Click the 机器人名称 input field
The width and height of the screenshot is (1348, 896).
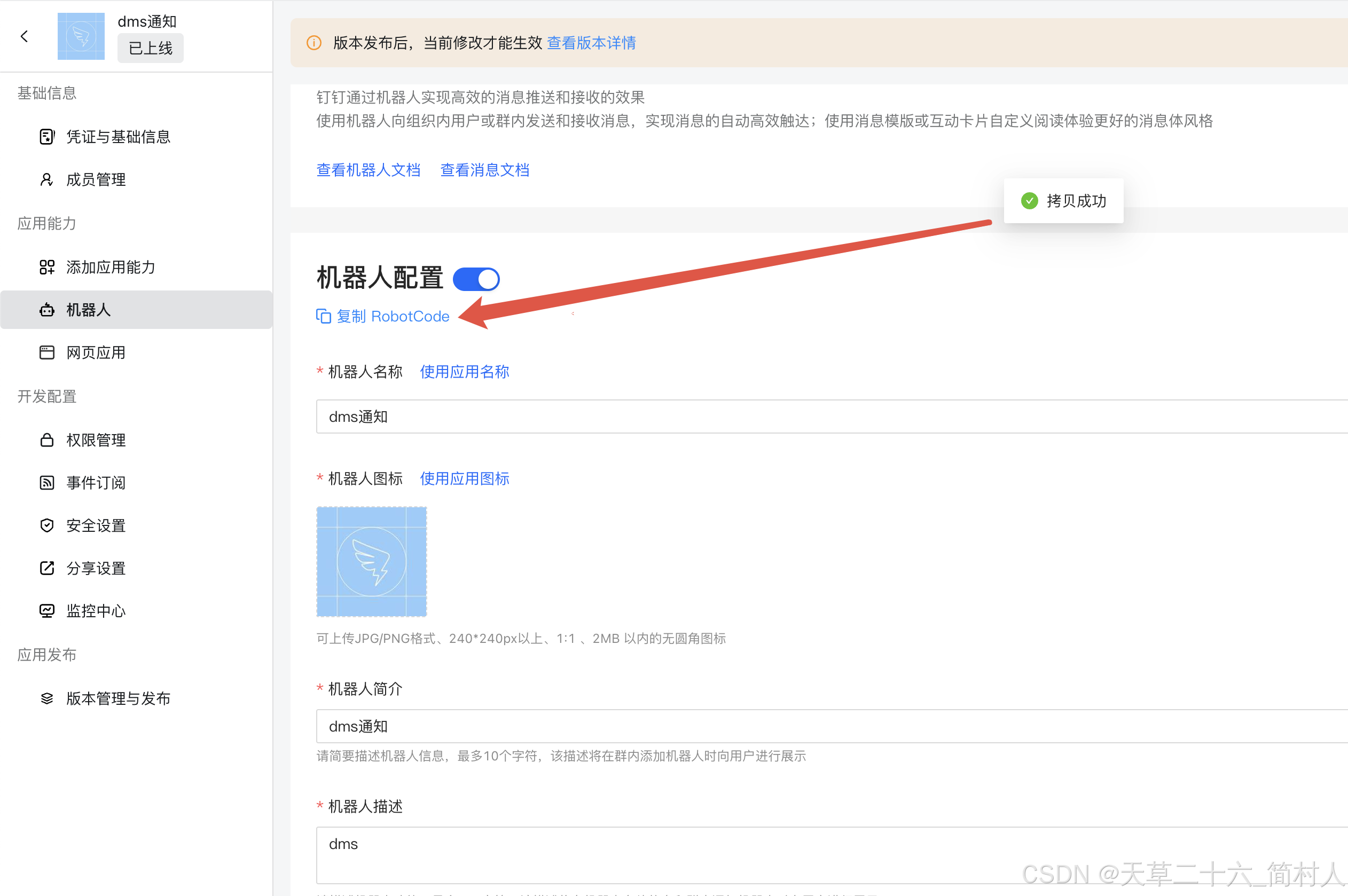[x=800, y=416]
